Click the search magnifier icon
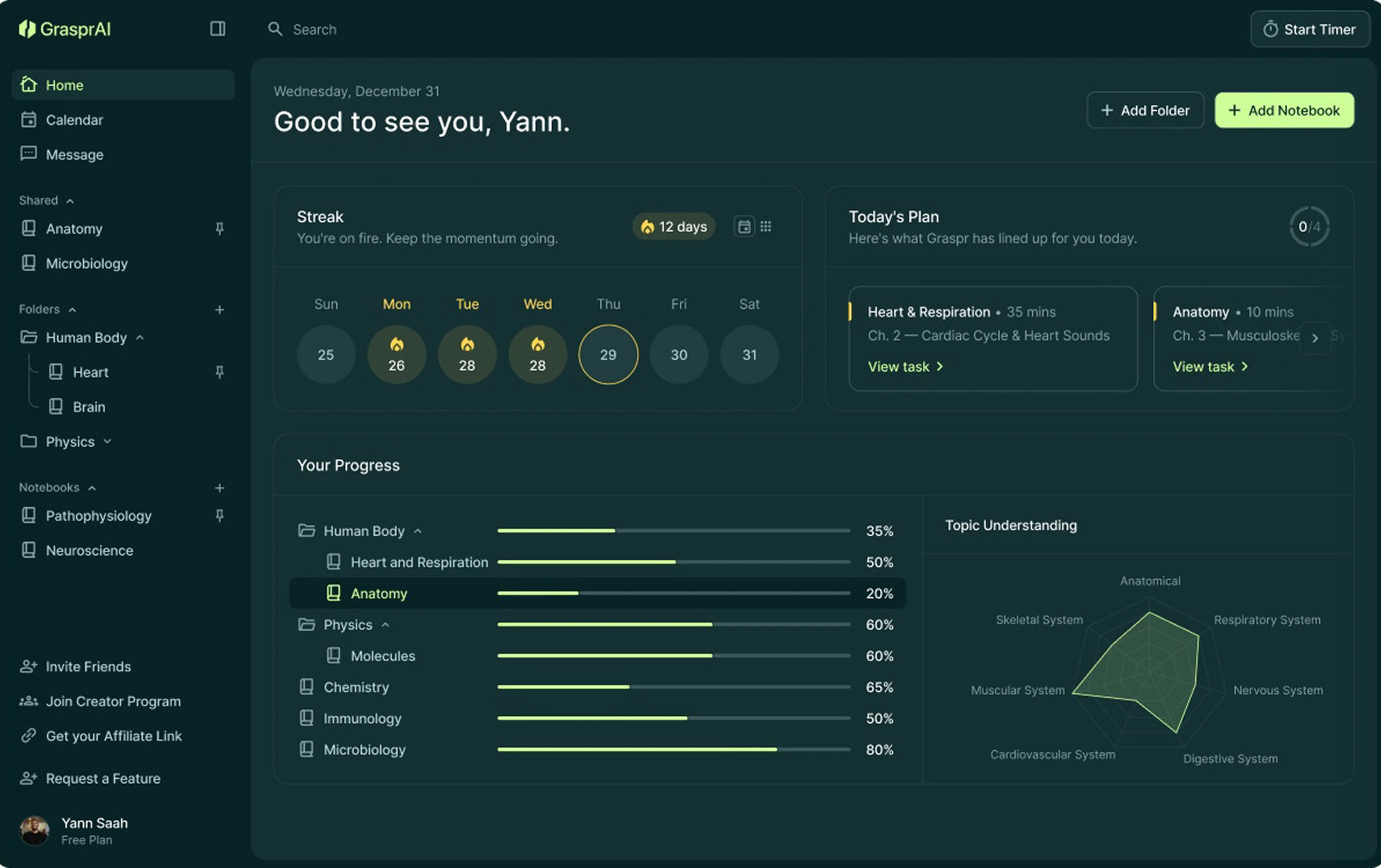This screenshot has width=1381, height=868. 275,29
